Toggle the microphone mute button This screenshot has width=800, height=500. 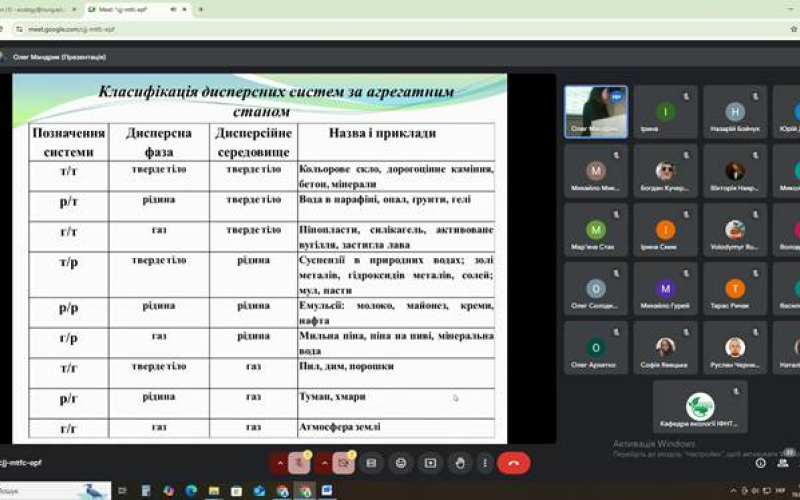[299, 463]
